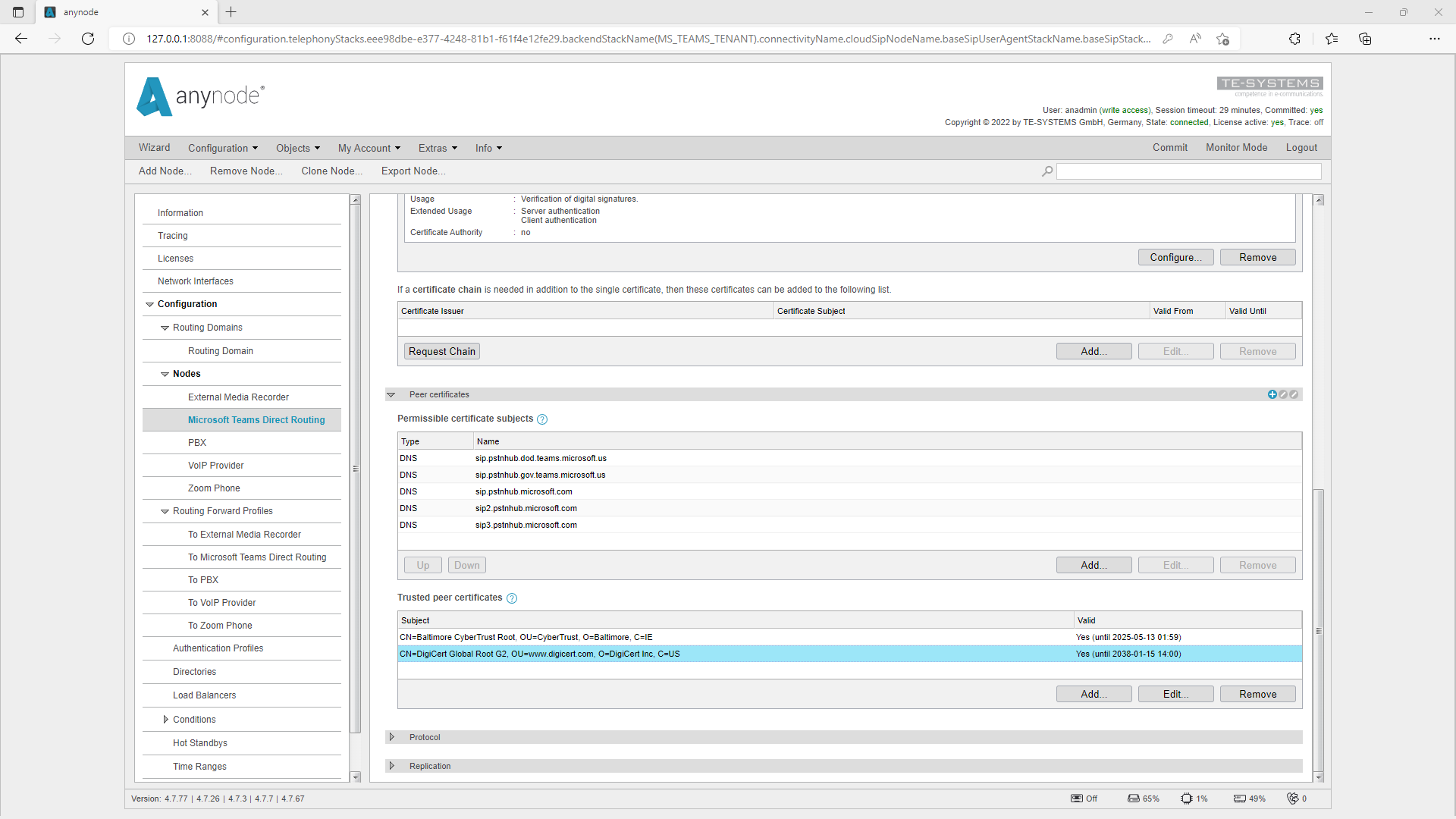Click the read aloud icon in address bar
Screen dimensions: 1456x819
tap(1195, 39)
